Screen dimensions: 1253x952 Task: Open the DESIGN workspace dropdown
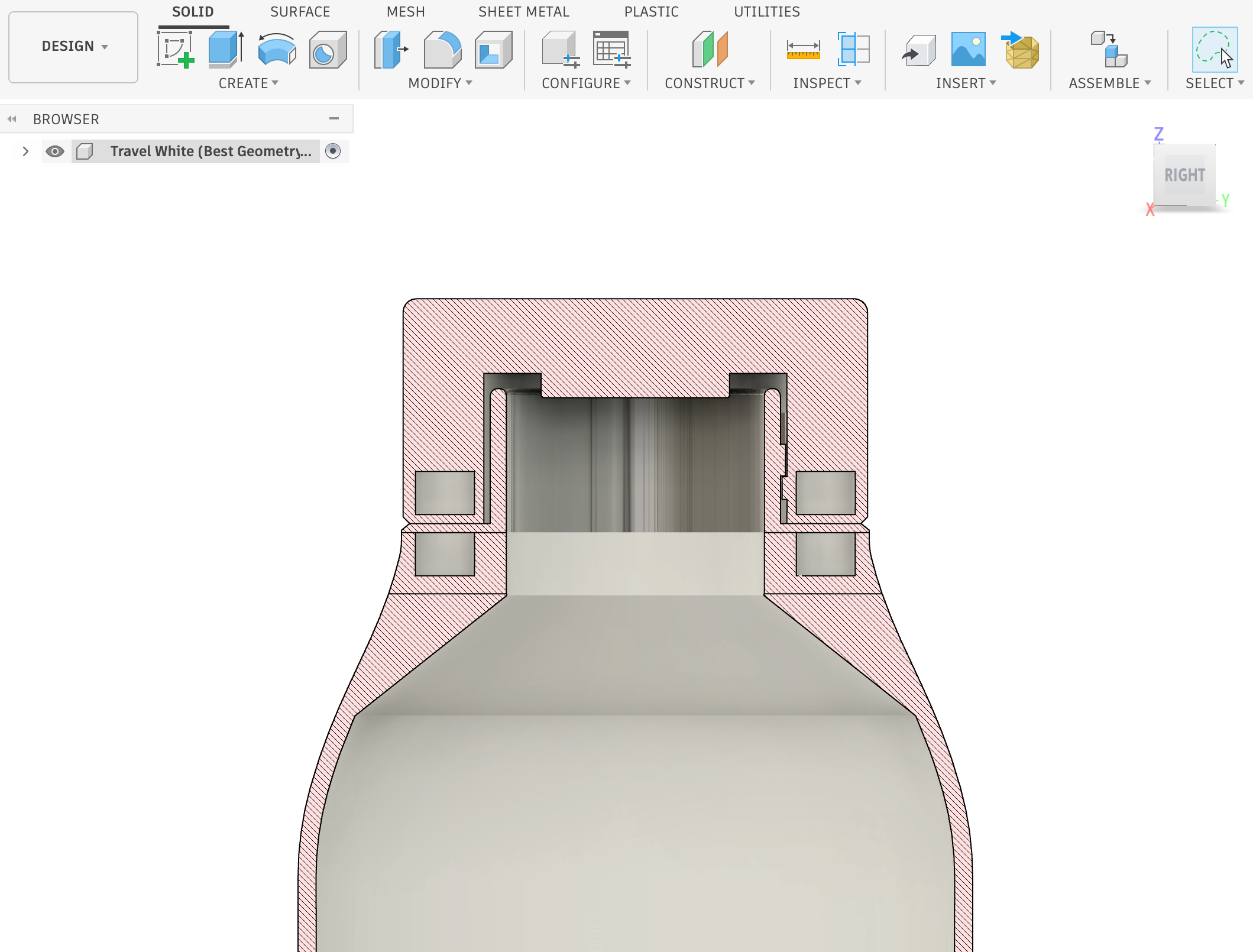click(73, 47)
